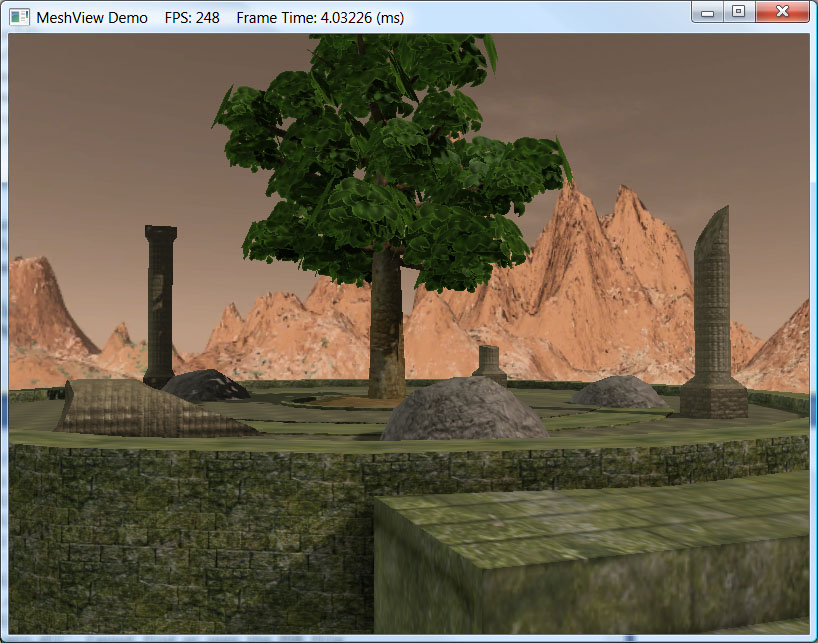
Task: Click the MeshView Demo application icon
Action: point(20,17)
